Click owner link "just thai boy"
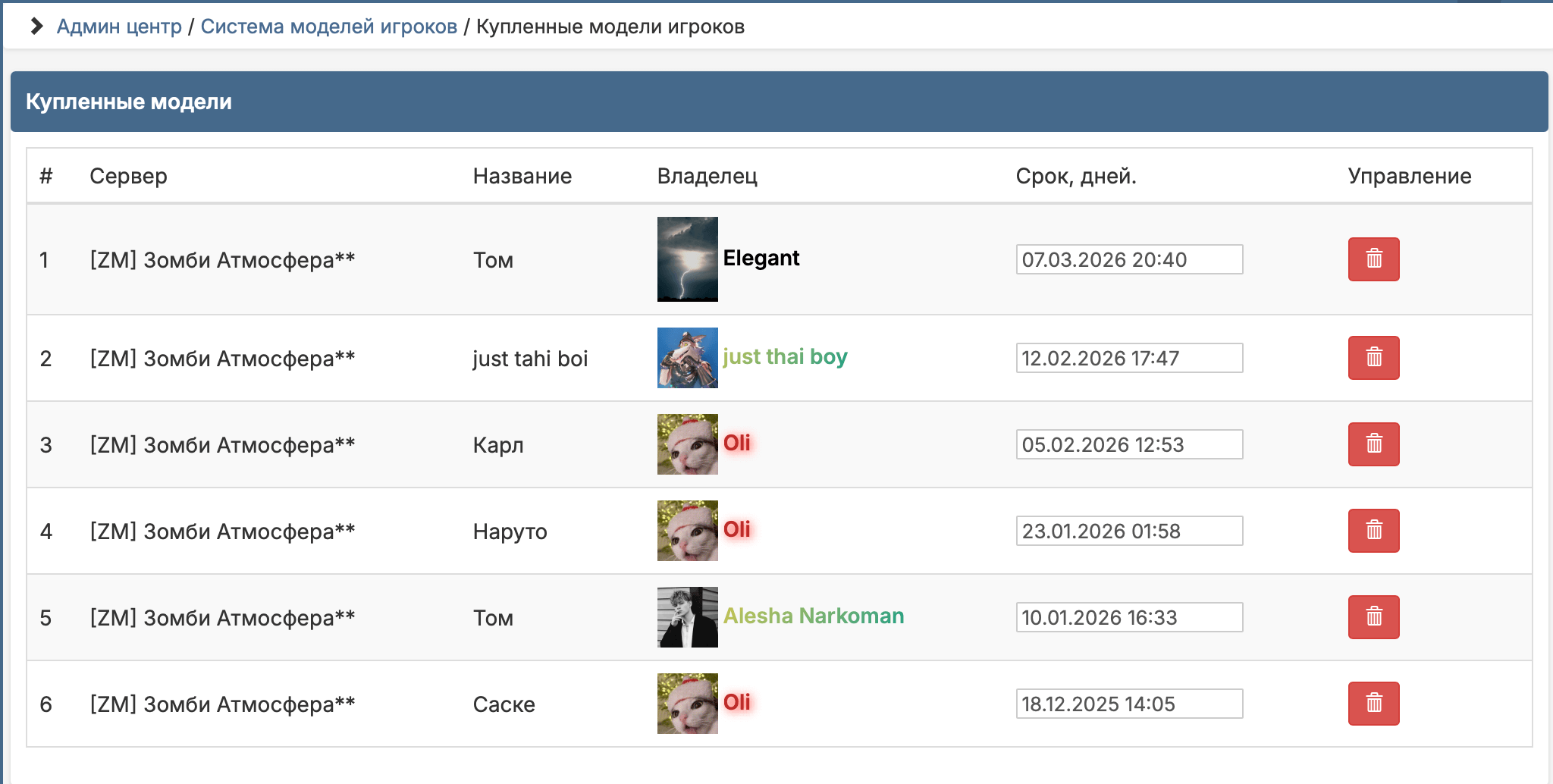This screenshot has height=784, width=1553. (786, 356)
